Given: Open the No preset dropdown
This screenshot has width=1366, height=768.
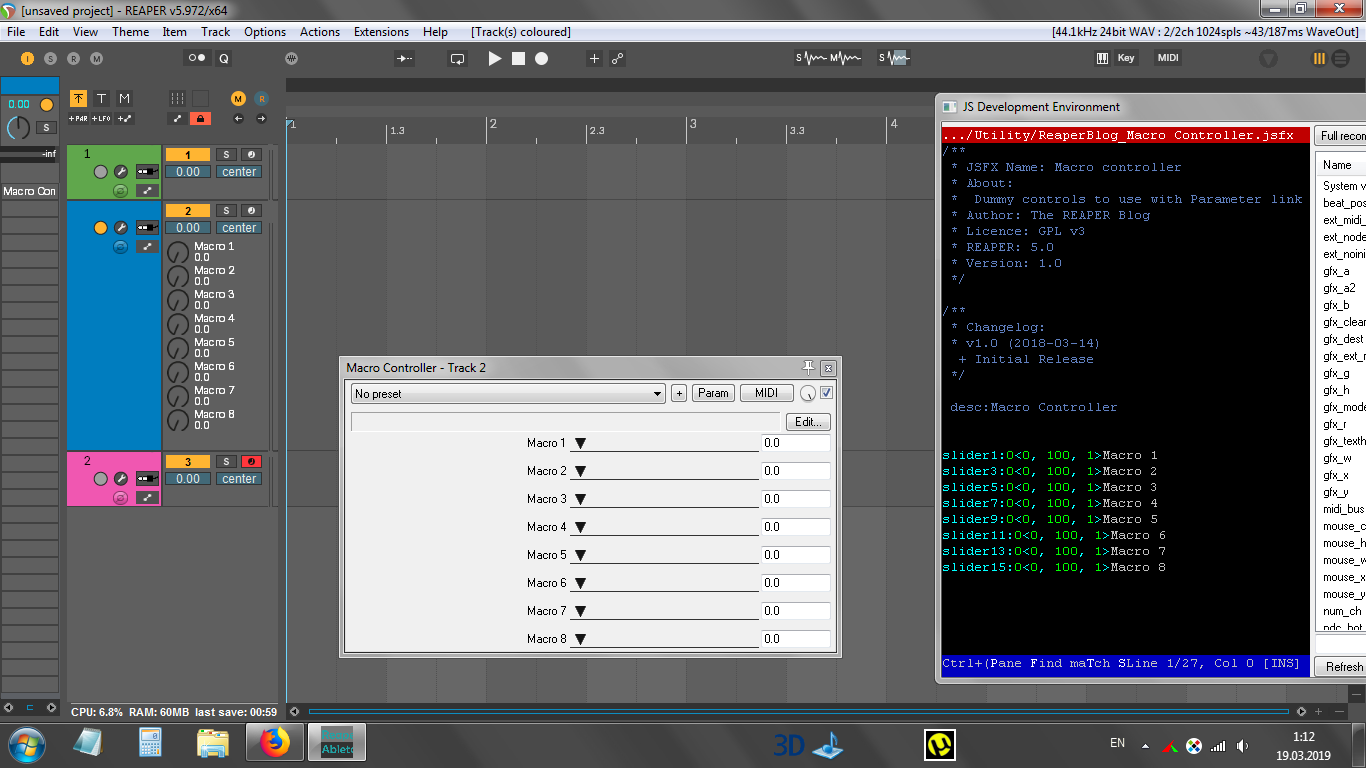Looking at the screenshot, I should pyautogui.click(x=508, y=394).
